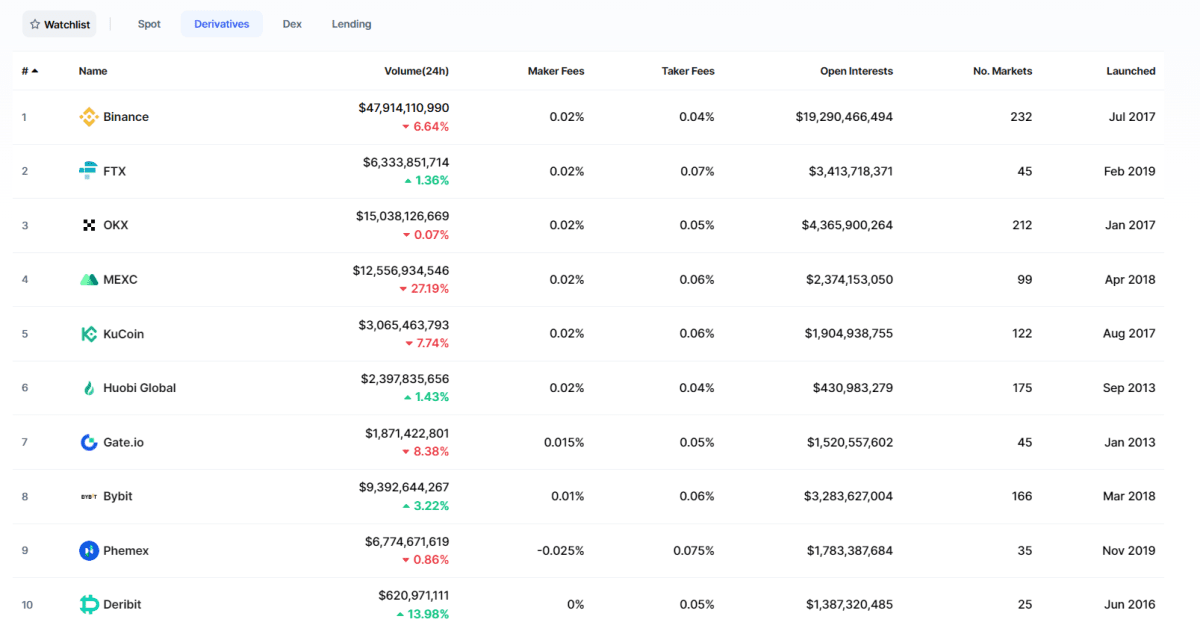
Task: Click the KuCoin exchange logo icon
Action: [88, 334]
